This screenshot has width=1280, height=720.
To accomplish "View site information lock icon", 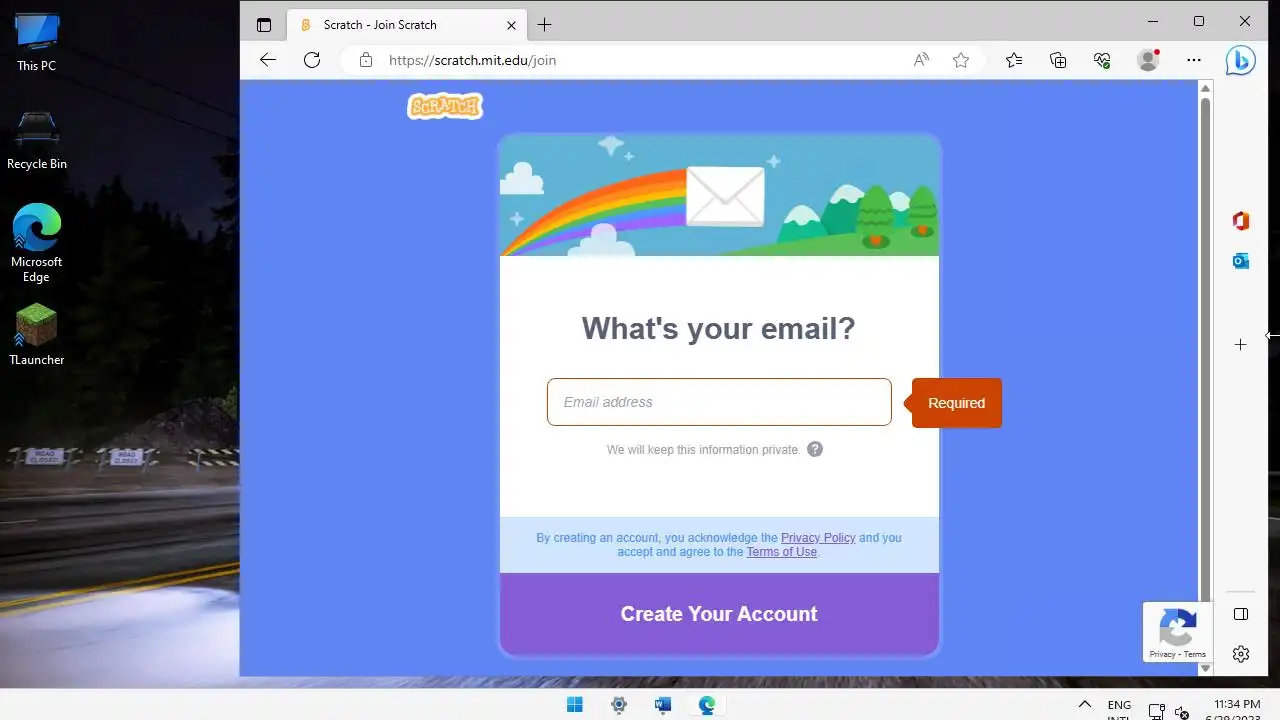I will click(x=366, y=60).
